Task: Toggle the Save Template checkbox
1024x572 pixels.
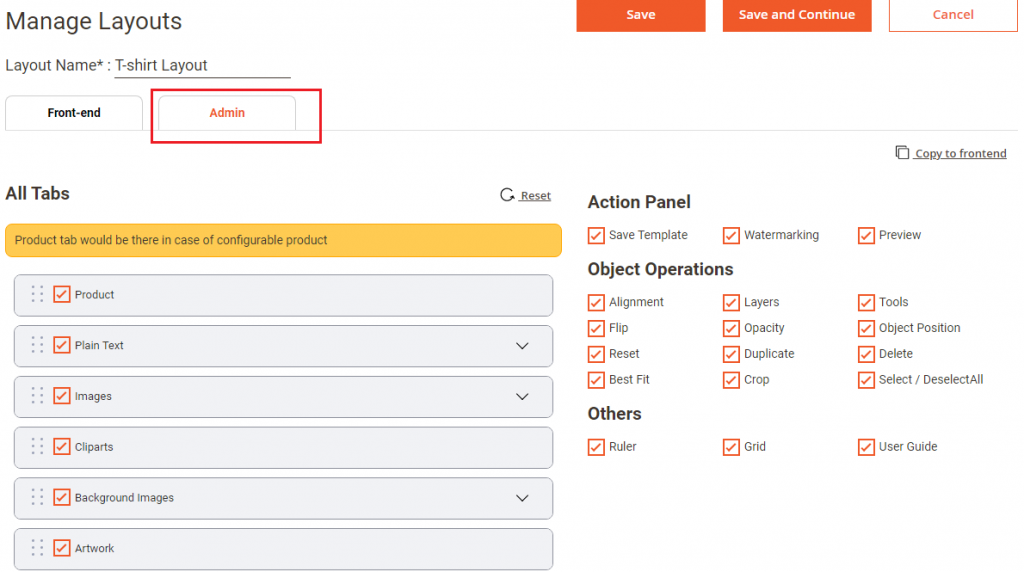Action: click(x=597, y=236)
